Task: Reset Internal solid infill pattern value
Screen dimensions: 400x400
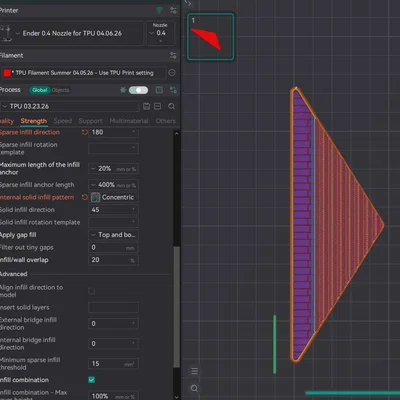Action: point(85,197)
